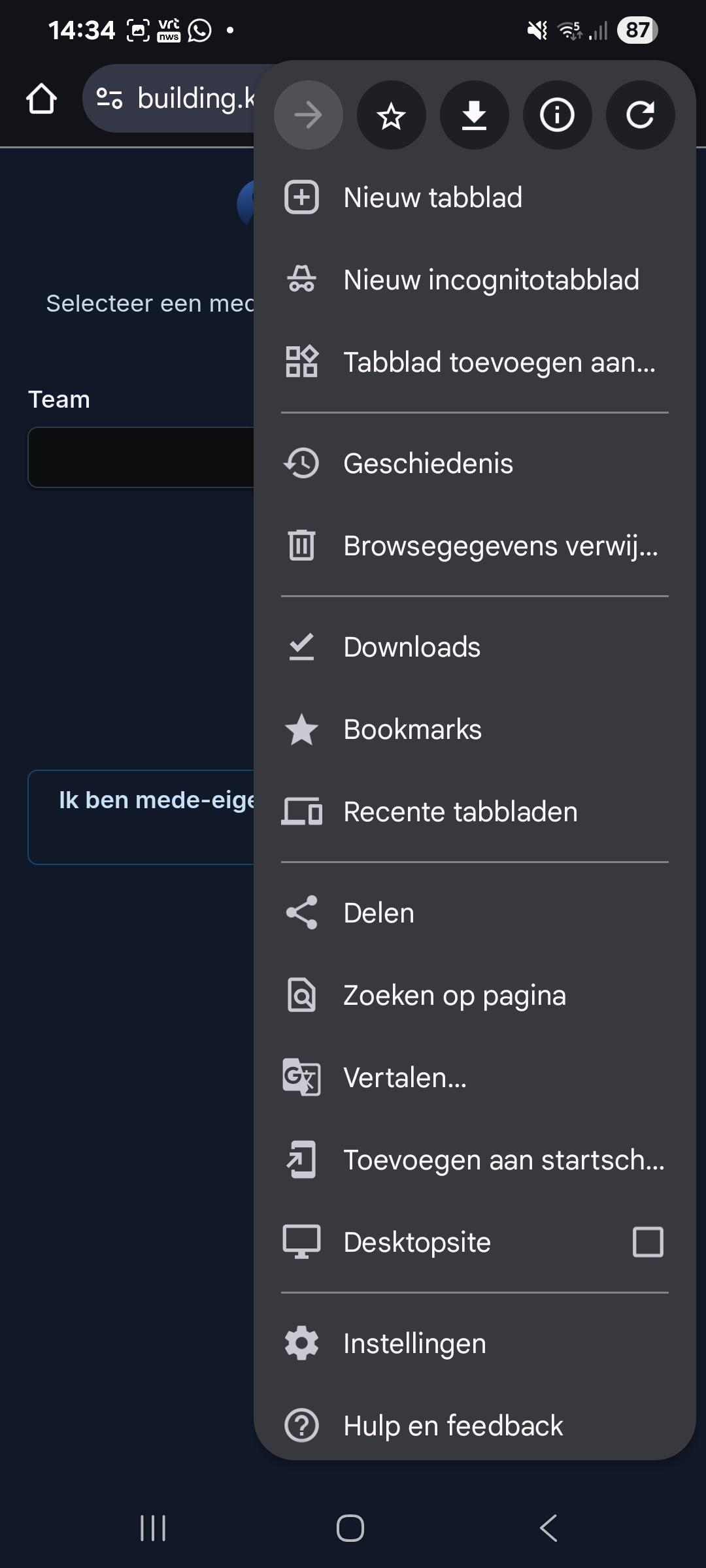The image size is (706, 1568).
Task: Tap the forward arrow icon
Action: coord(308,116)
